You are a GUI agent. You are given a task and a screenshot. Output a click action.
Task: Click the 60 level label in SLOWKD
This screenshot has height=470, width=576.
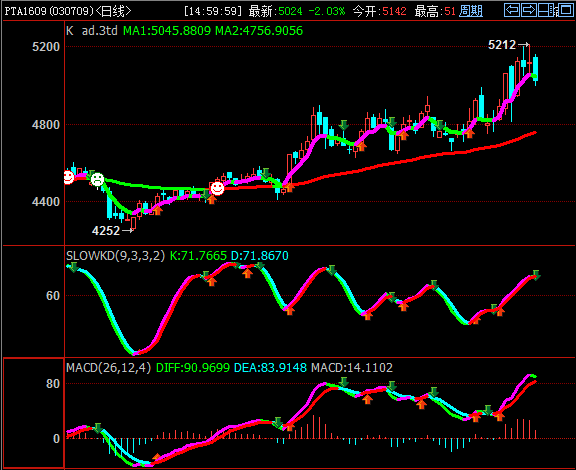tap(53, 296)
